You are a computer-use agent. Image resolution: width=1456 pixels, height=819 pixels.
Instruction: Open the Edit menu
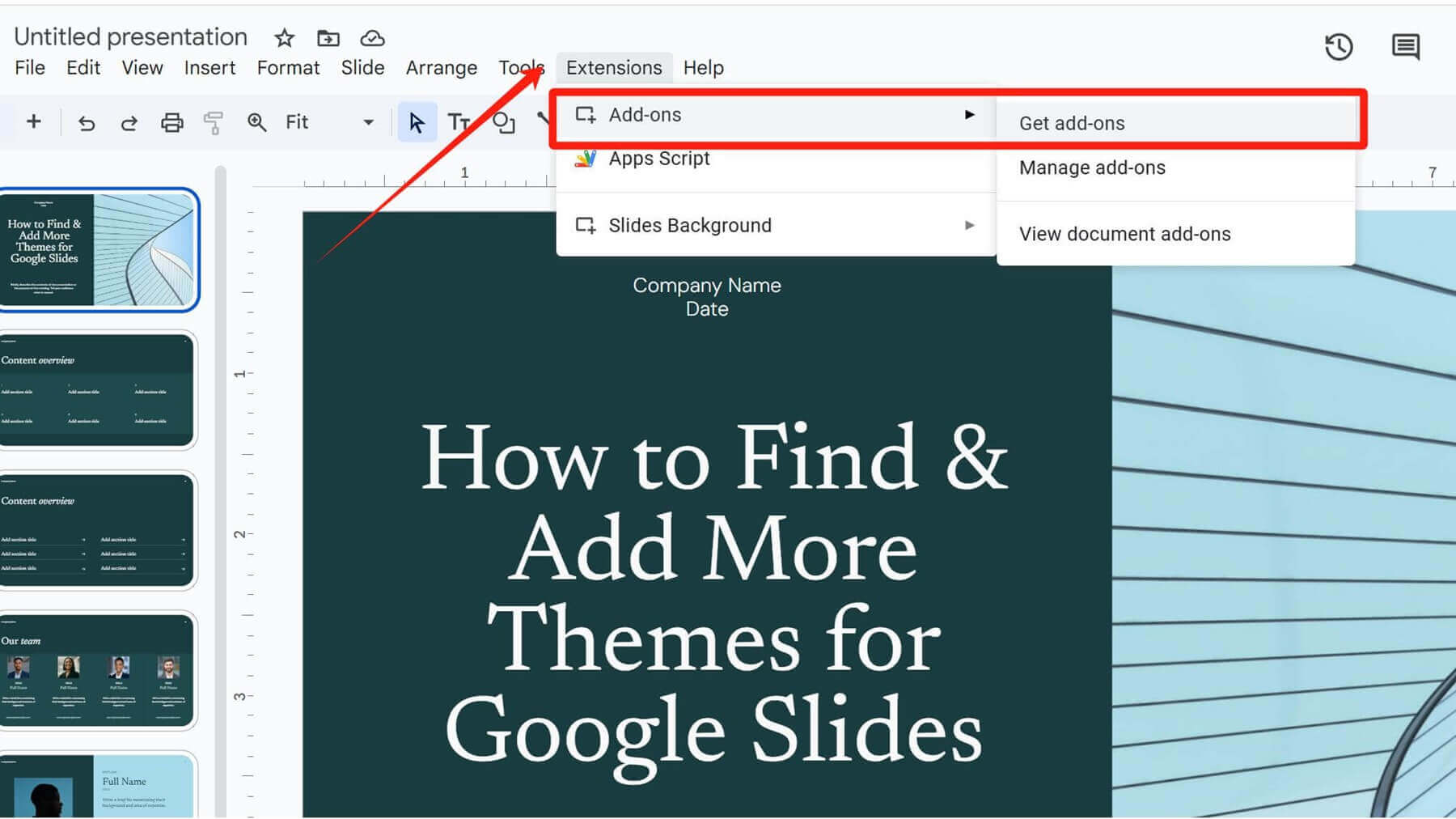pyautogui.click(x=83, y=68)
